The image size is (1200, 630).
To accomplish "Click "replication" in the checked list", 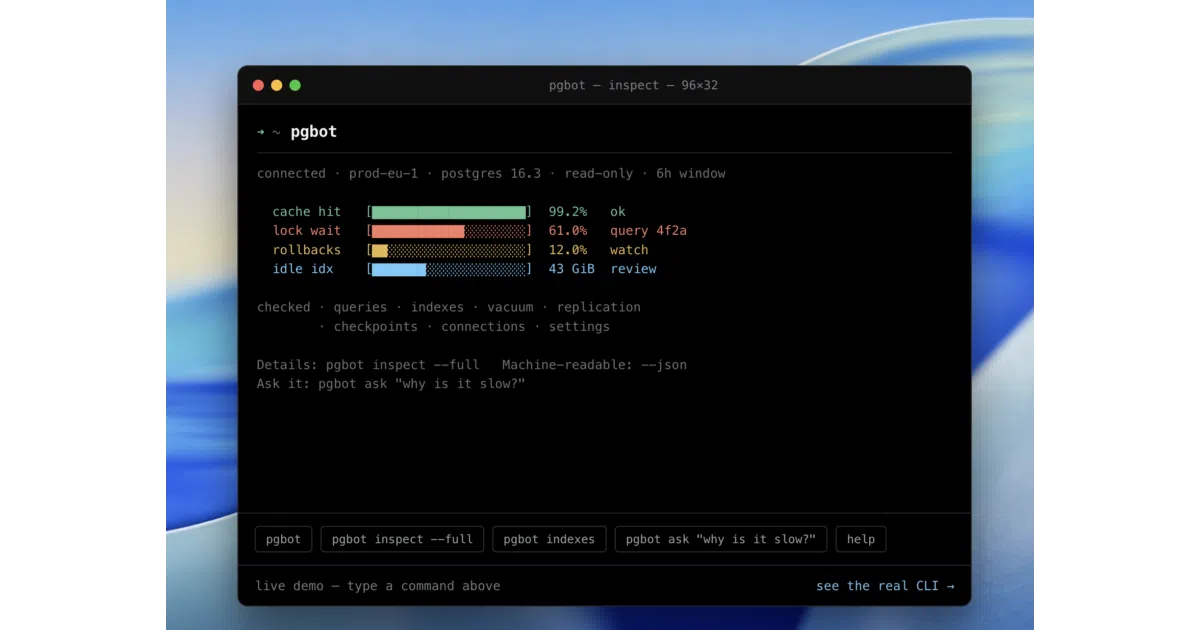I will pyautogui.click(x=599, y=308).
